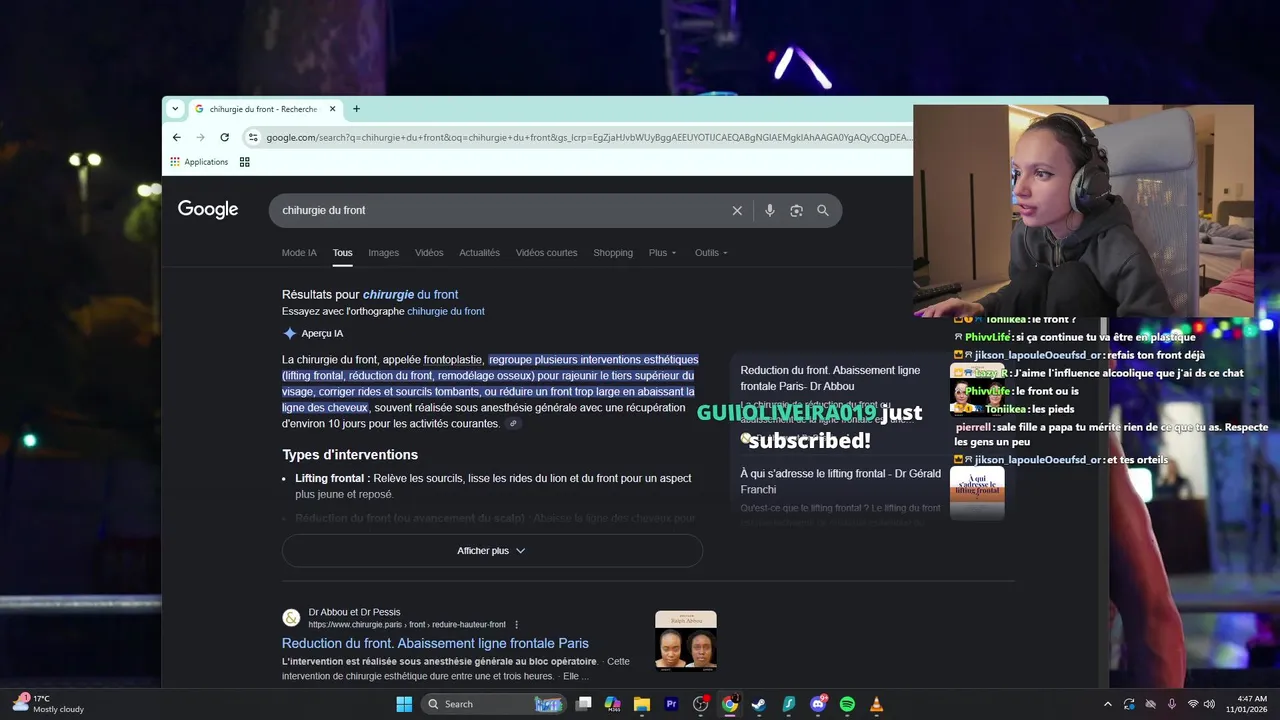The width and height of the screenshot is (1280, 720).
Task: Switch to the Mode IA tab
Action: point(299,253)
